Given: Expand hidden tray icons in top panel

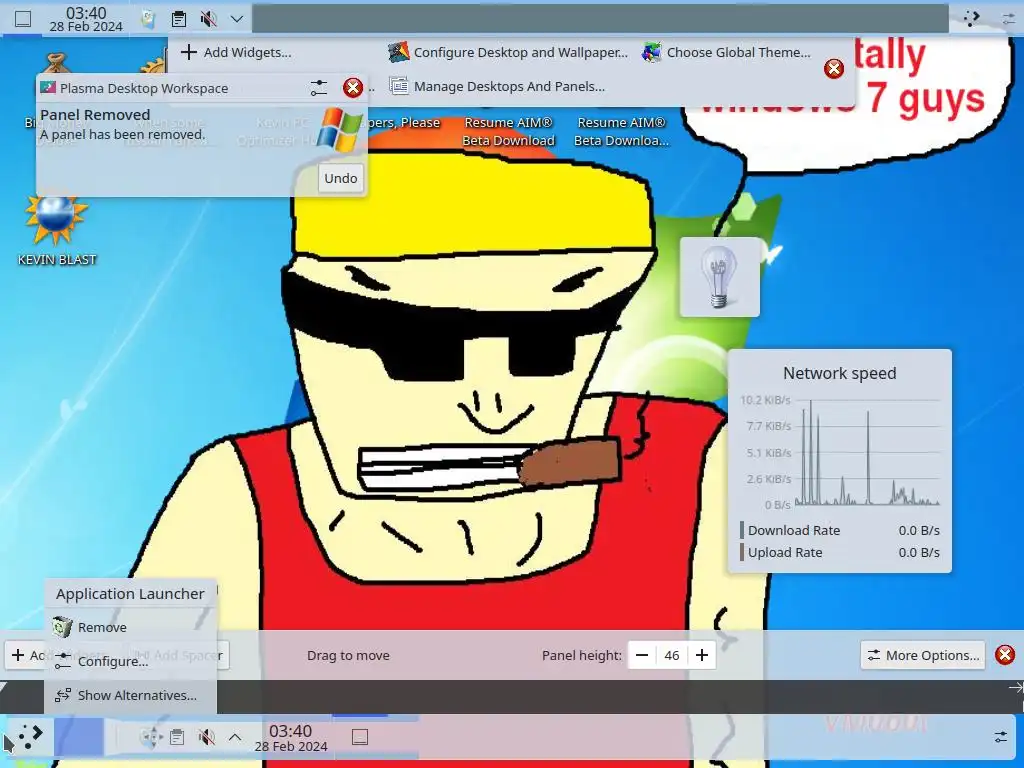Looking at the screenshot, I should tap(237, 20).
